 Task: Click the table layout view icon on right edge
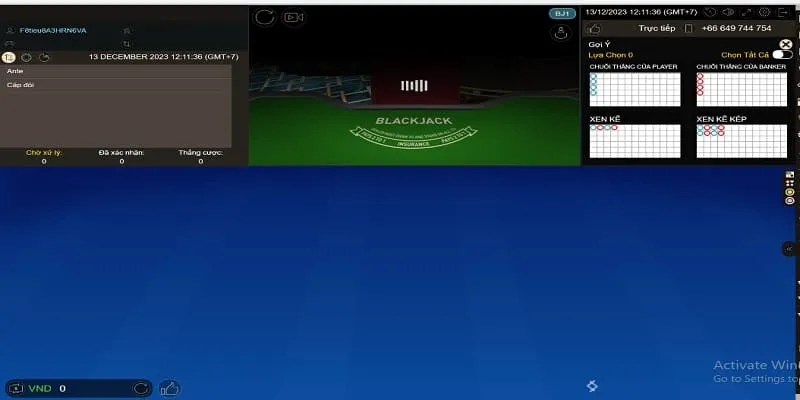(790, 175)
